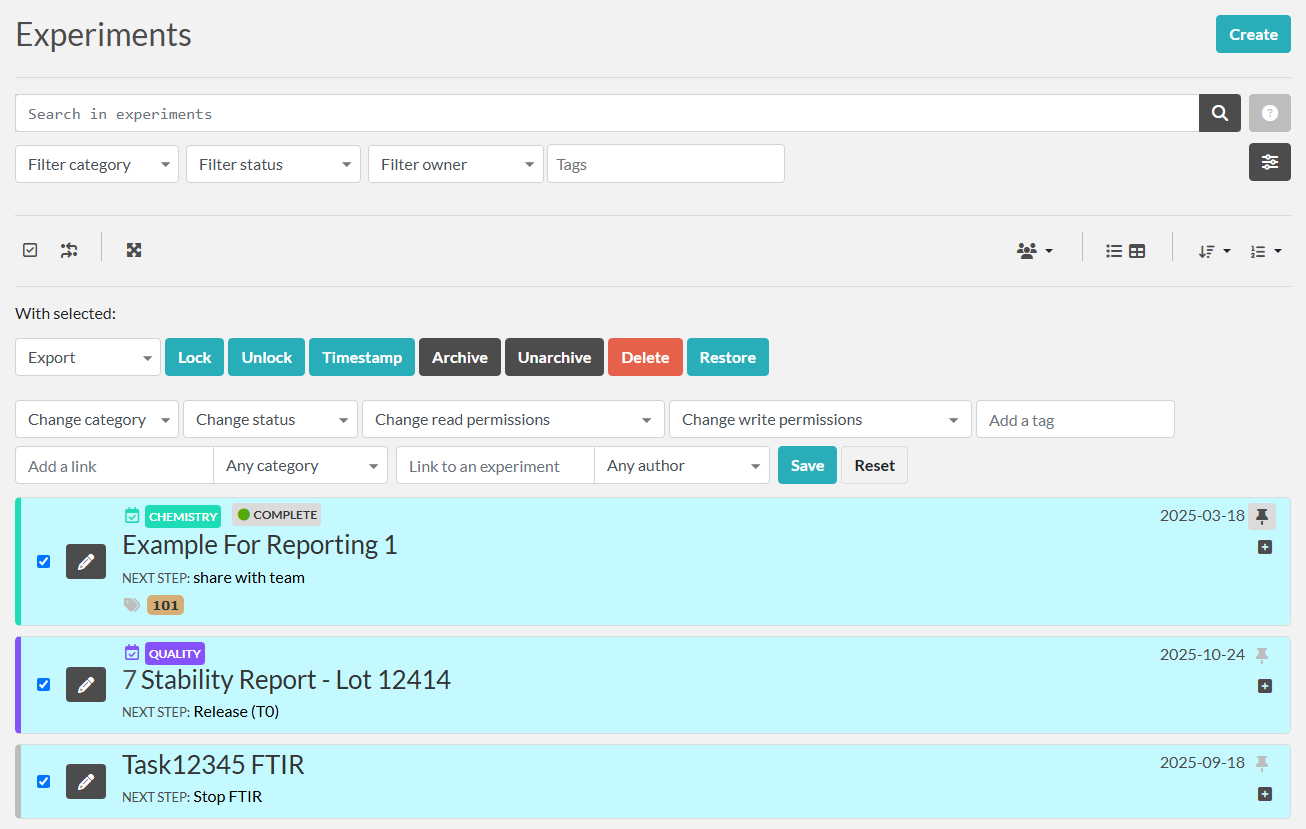Open the search help question mark icon
Viewport: 1306px width, 829px height.
(x=1269, y=113)
